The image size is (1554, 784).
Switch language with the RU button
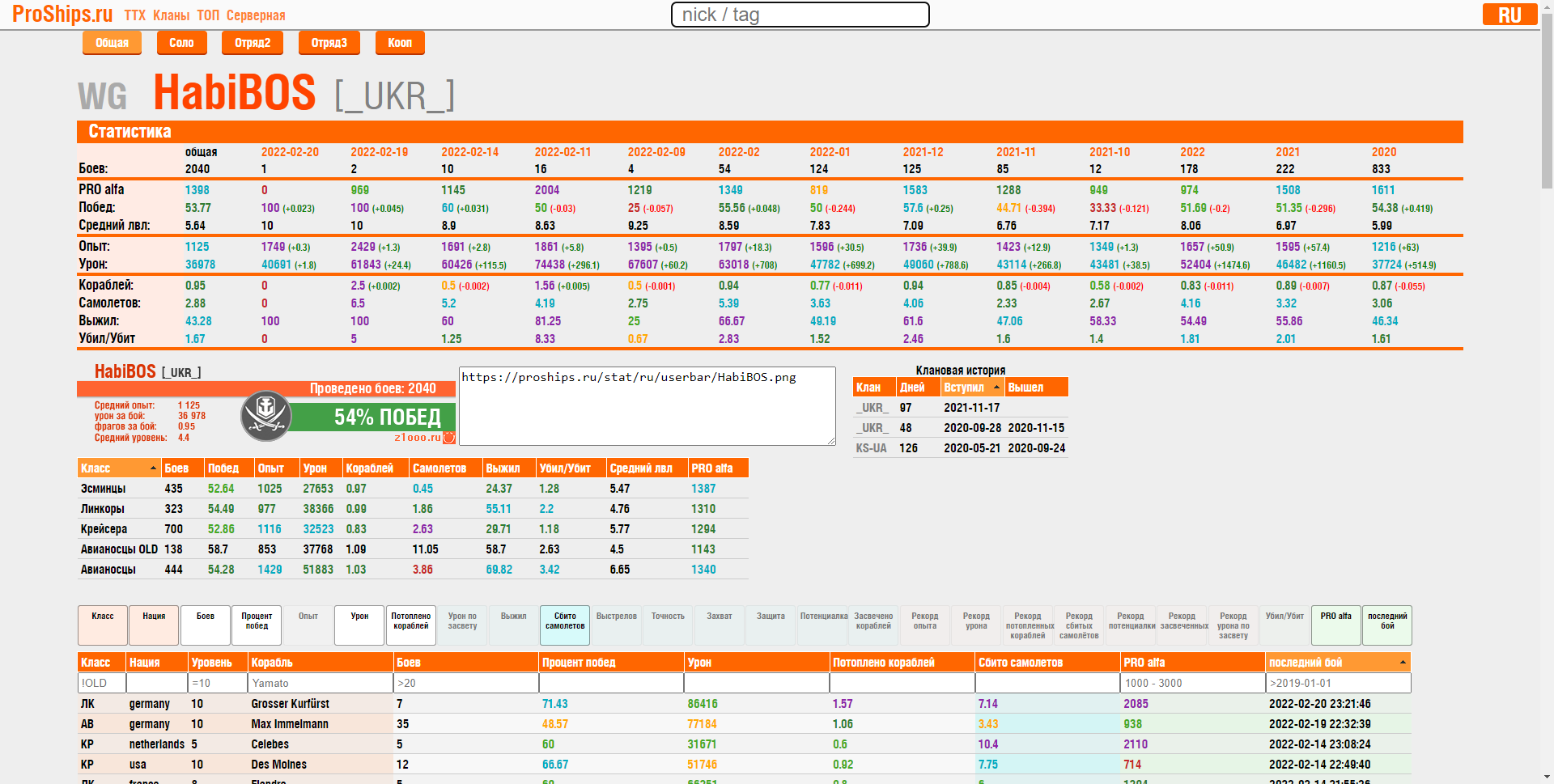(1509, 15)
